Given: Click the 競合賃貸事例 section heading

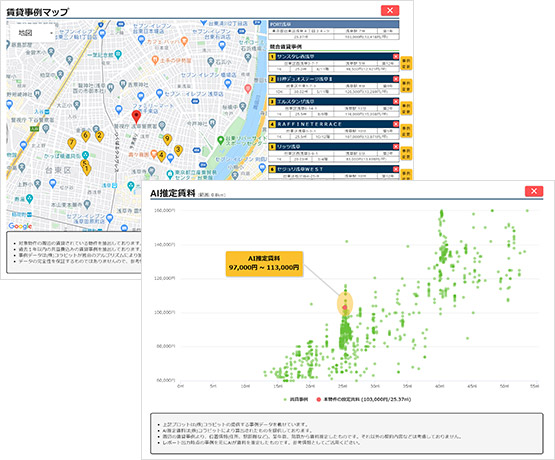Looking at the screenshot, I should coord(286,47).
